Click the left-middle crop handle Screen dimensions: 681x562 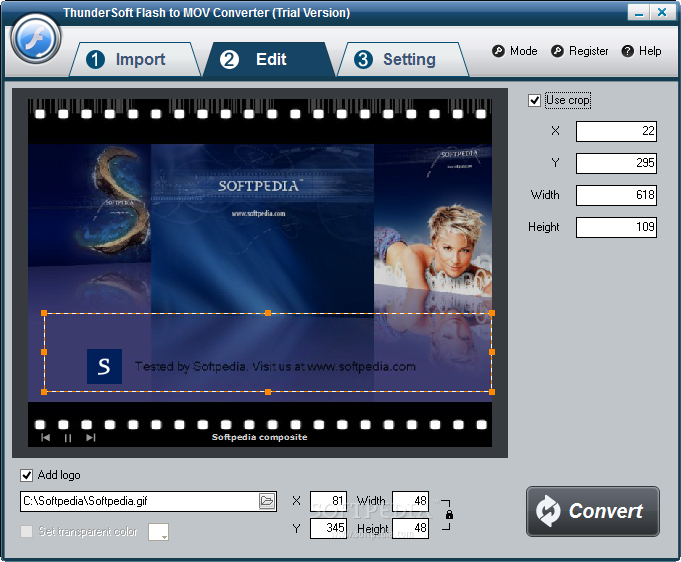click(44, 352)
